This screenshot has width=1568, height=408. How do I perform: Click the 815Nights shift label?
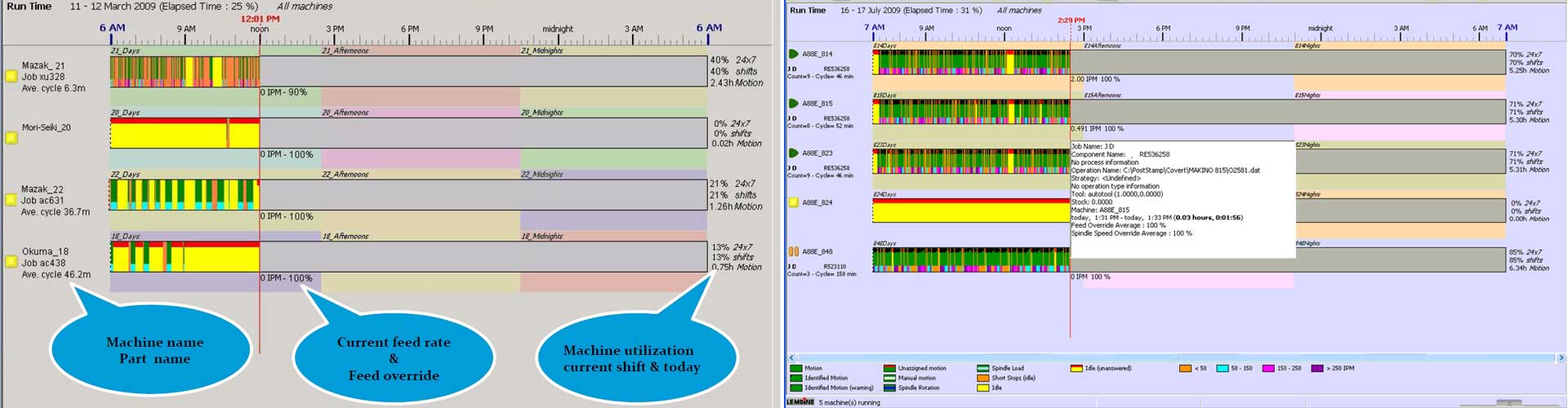[x=1307, y=95]
